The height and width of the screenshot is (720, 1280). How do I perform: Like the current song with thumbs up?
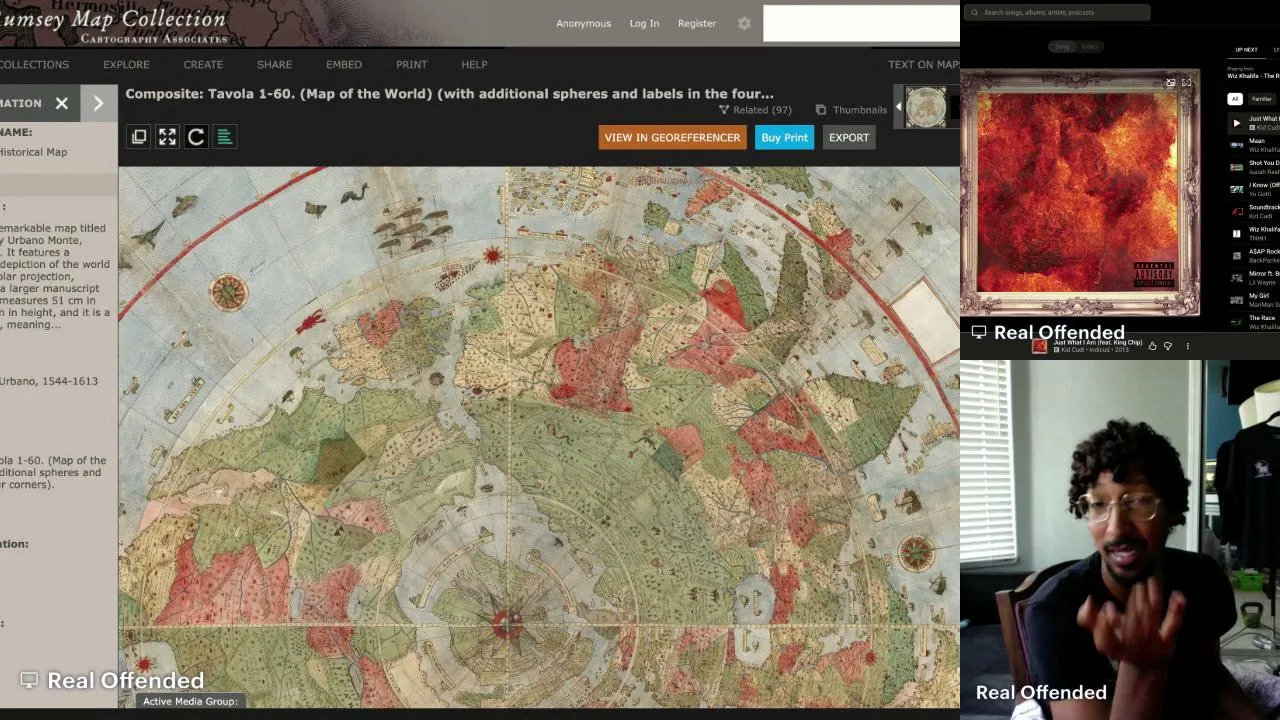click(1152, 346)
